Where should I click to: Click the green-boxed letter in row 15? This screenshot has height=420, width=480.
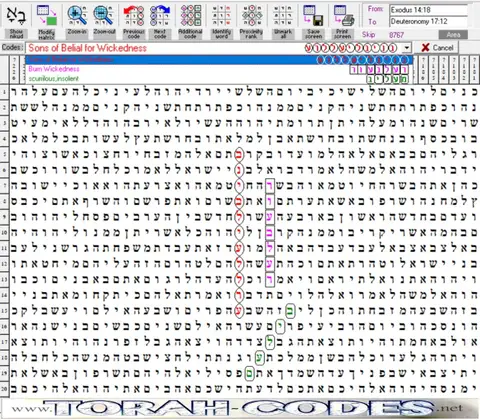(290, 311)
